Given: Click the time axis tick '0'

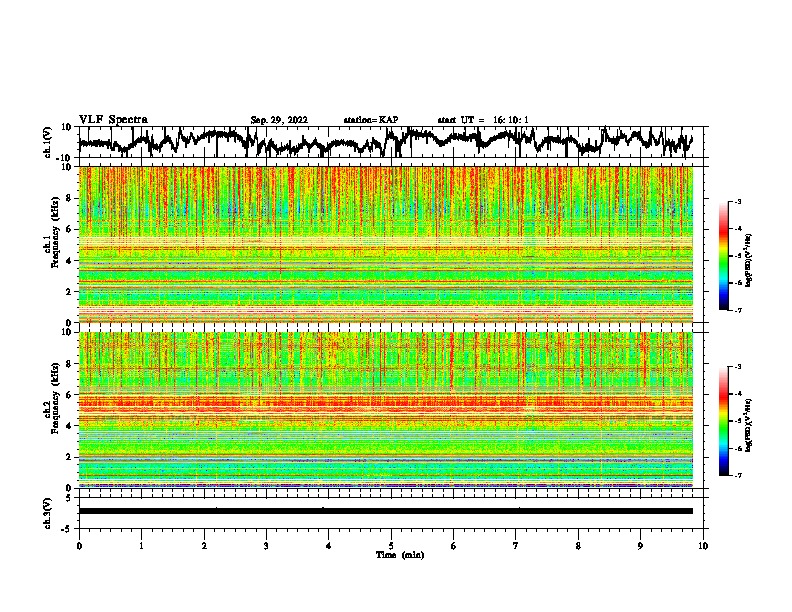Looking at the screenshot, I should 79,546.
